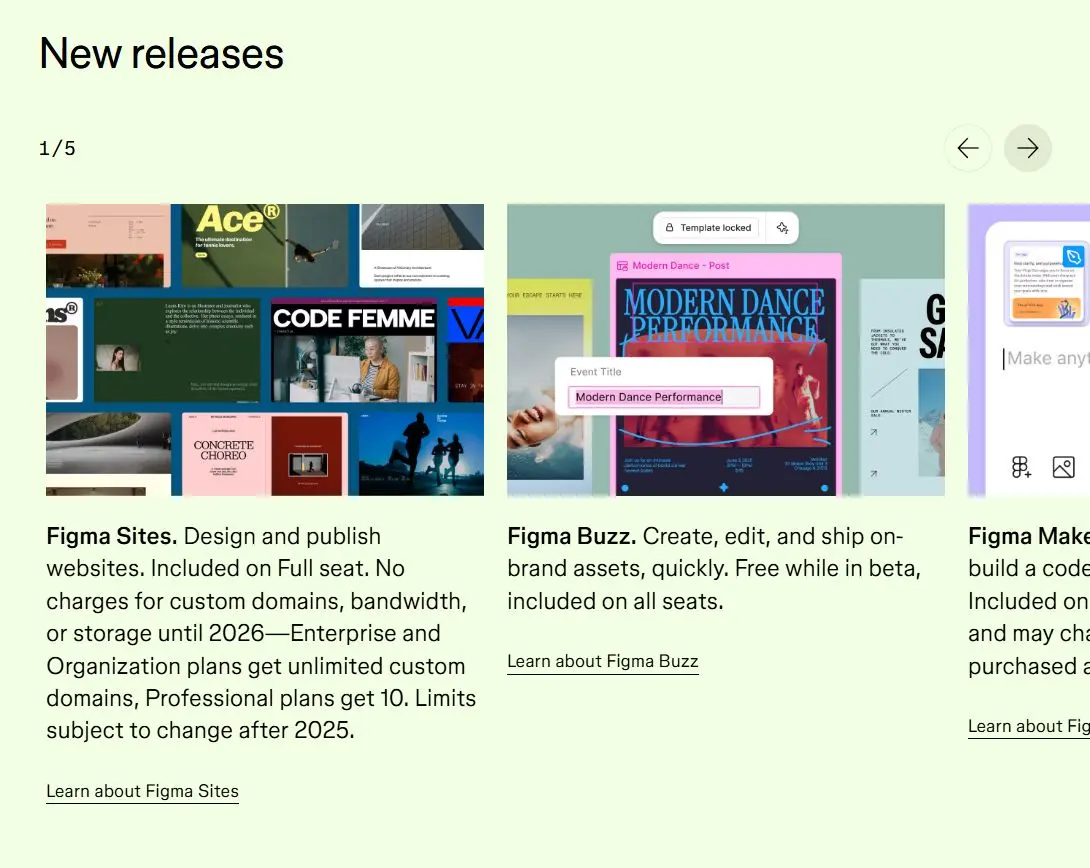
Task: Click the components-plus icon in Figma Make preview
Action: click(x=1021, y=467)
